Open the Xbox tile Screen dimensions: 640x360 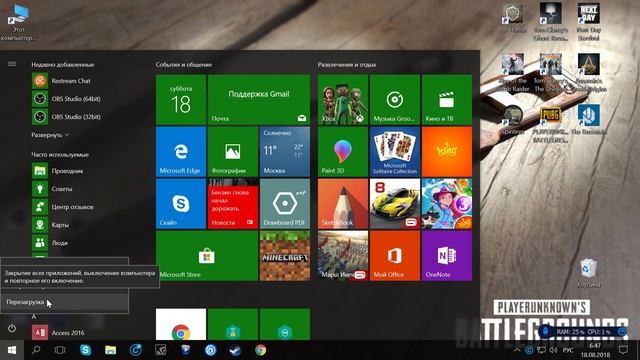(343, 100)
